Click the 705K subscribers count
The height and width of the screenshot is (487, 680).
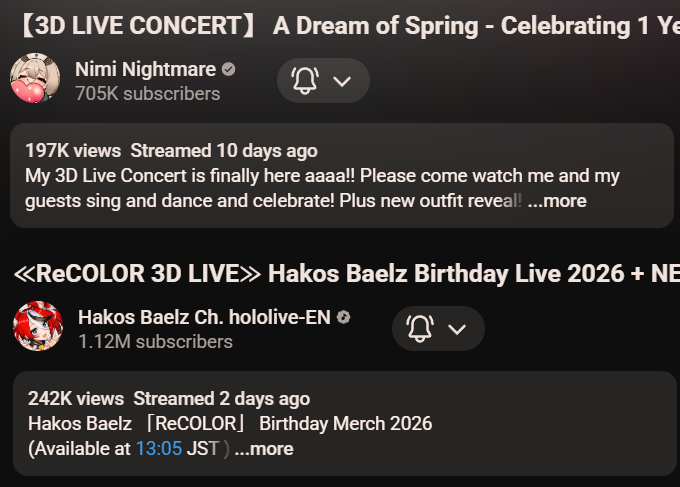click(x=147, y=94)
